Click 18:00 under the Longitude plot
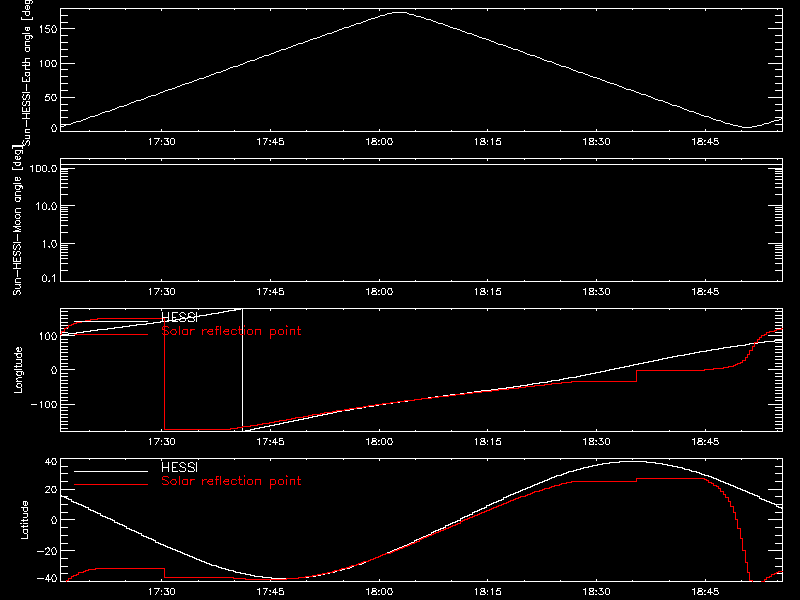Viewport: 800px width, 600px height. tap(379, 442)
